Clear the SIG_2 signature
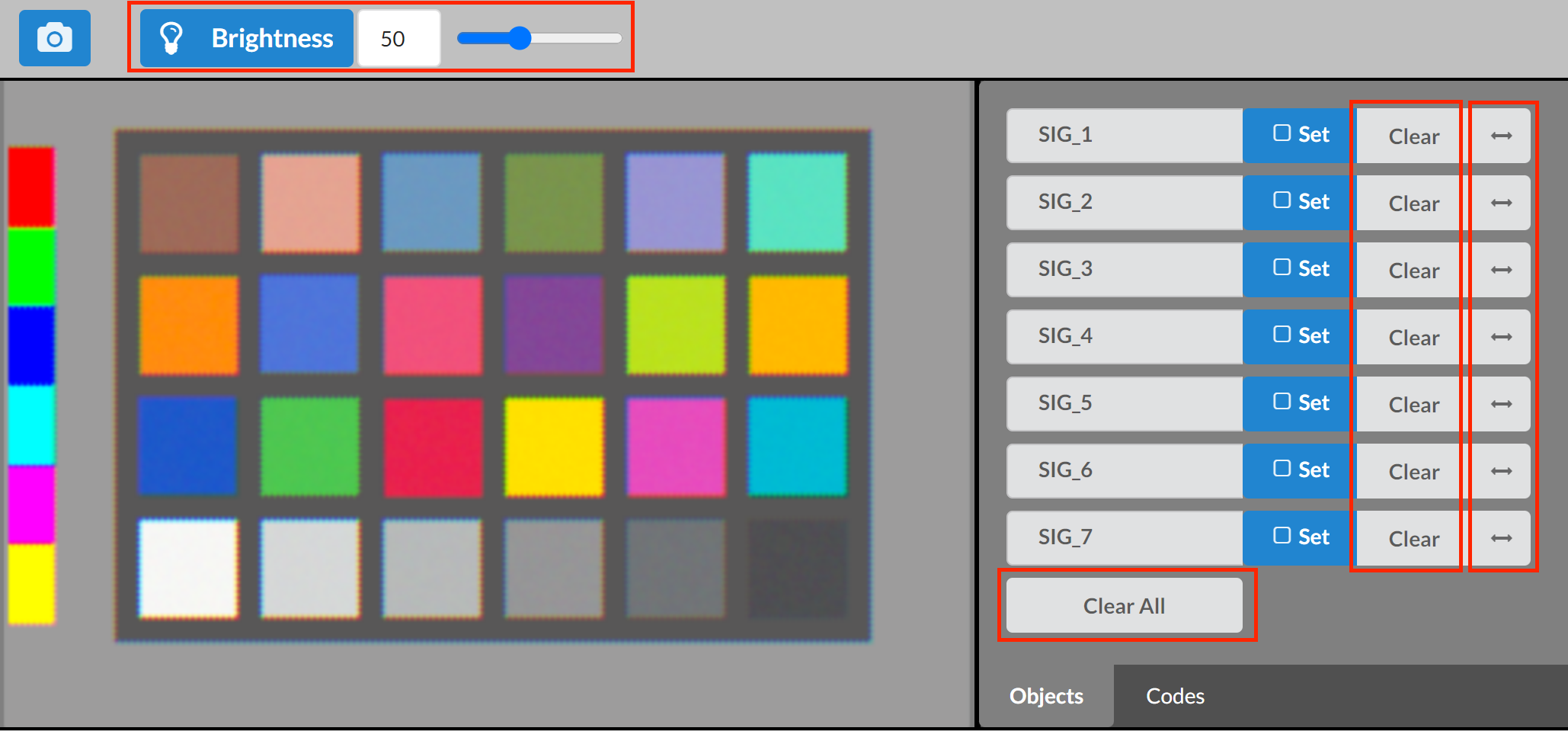Screen dimensions: 1568x731 [x=1413, y=202]
